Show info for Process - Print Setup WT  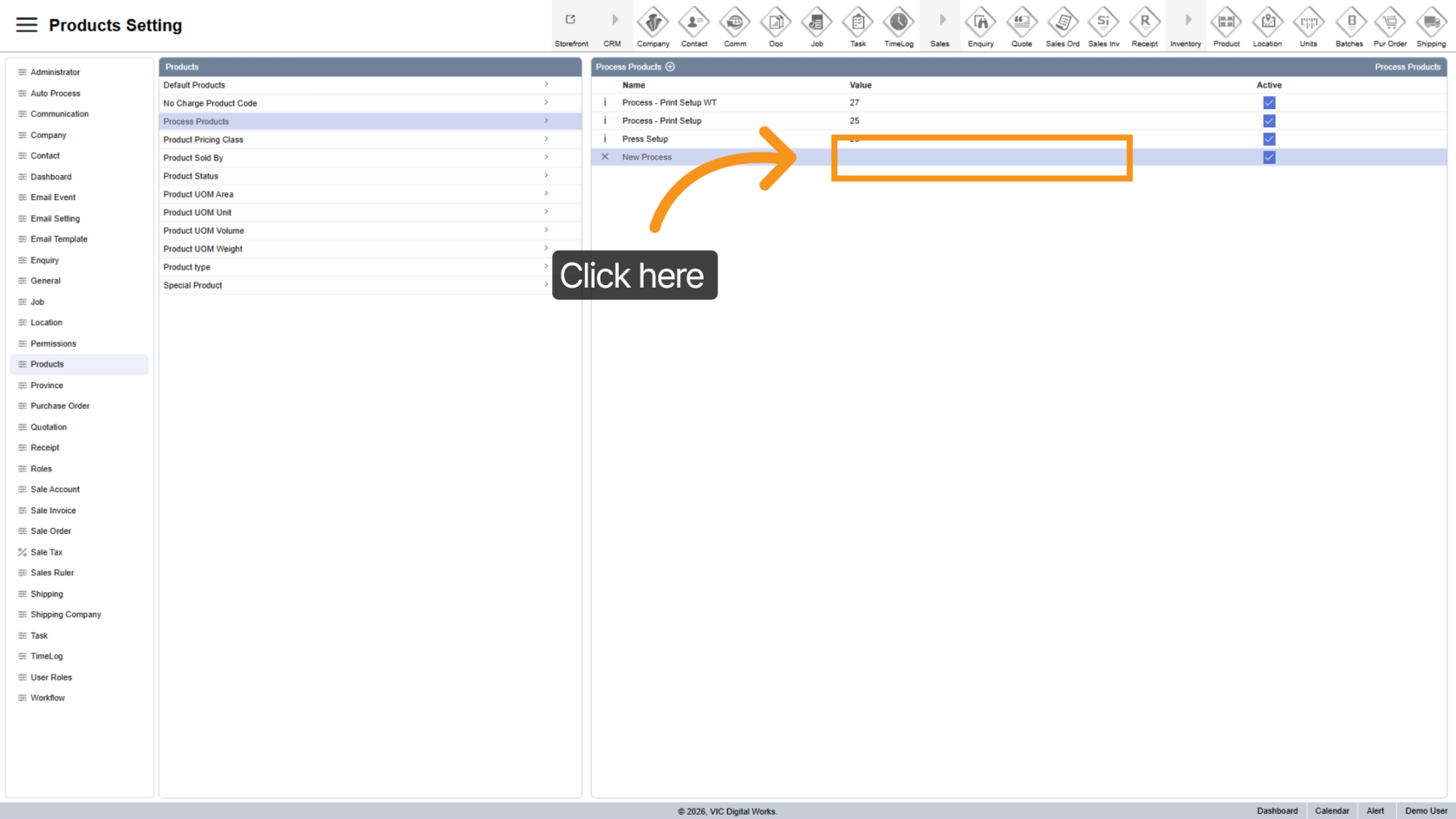pos(605,102)
